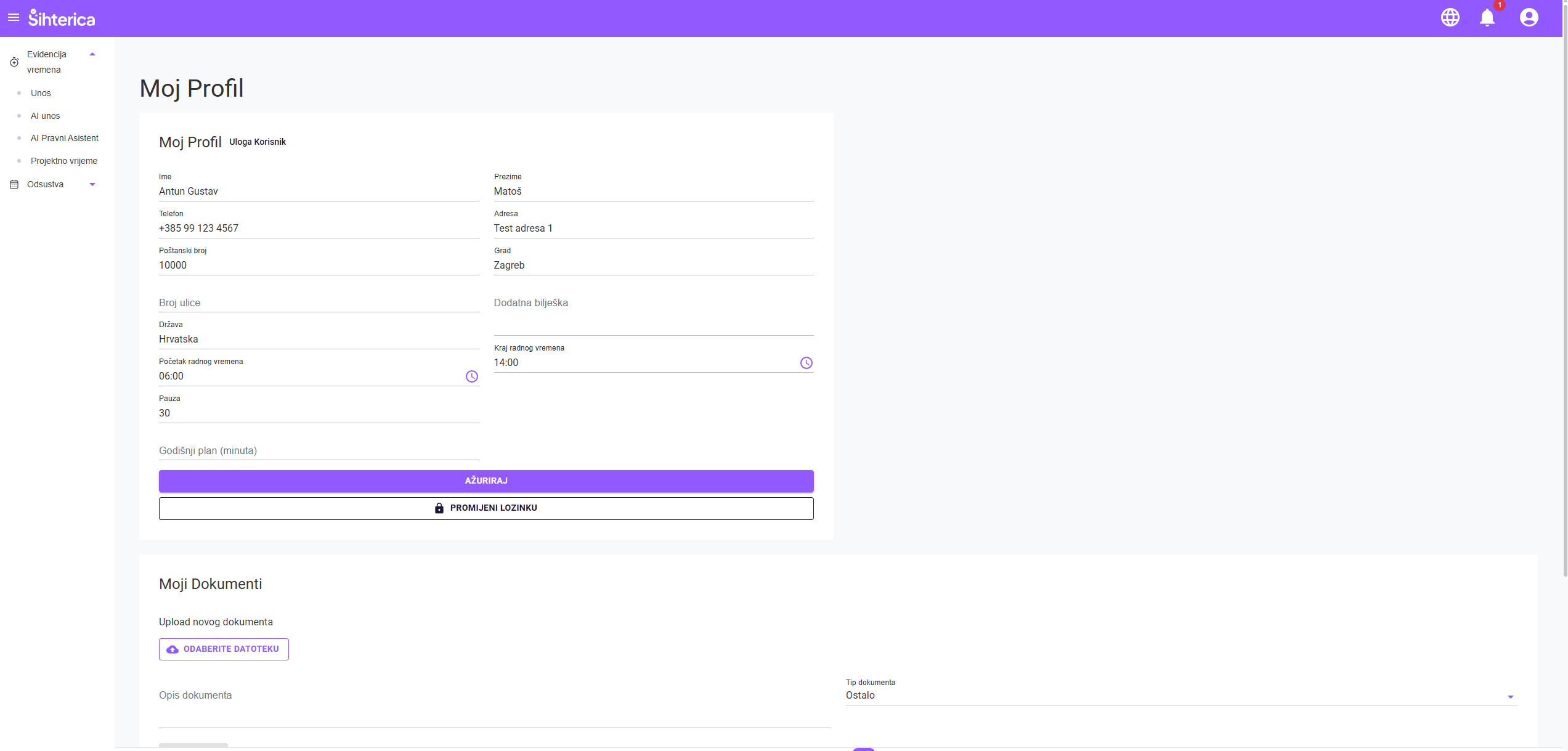
Task: Open the user account avatar menu
Action: point(1529,17)
